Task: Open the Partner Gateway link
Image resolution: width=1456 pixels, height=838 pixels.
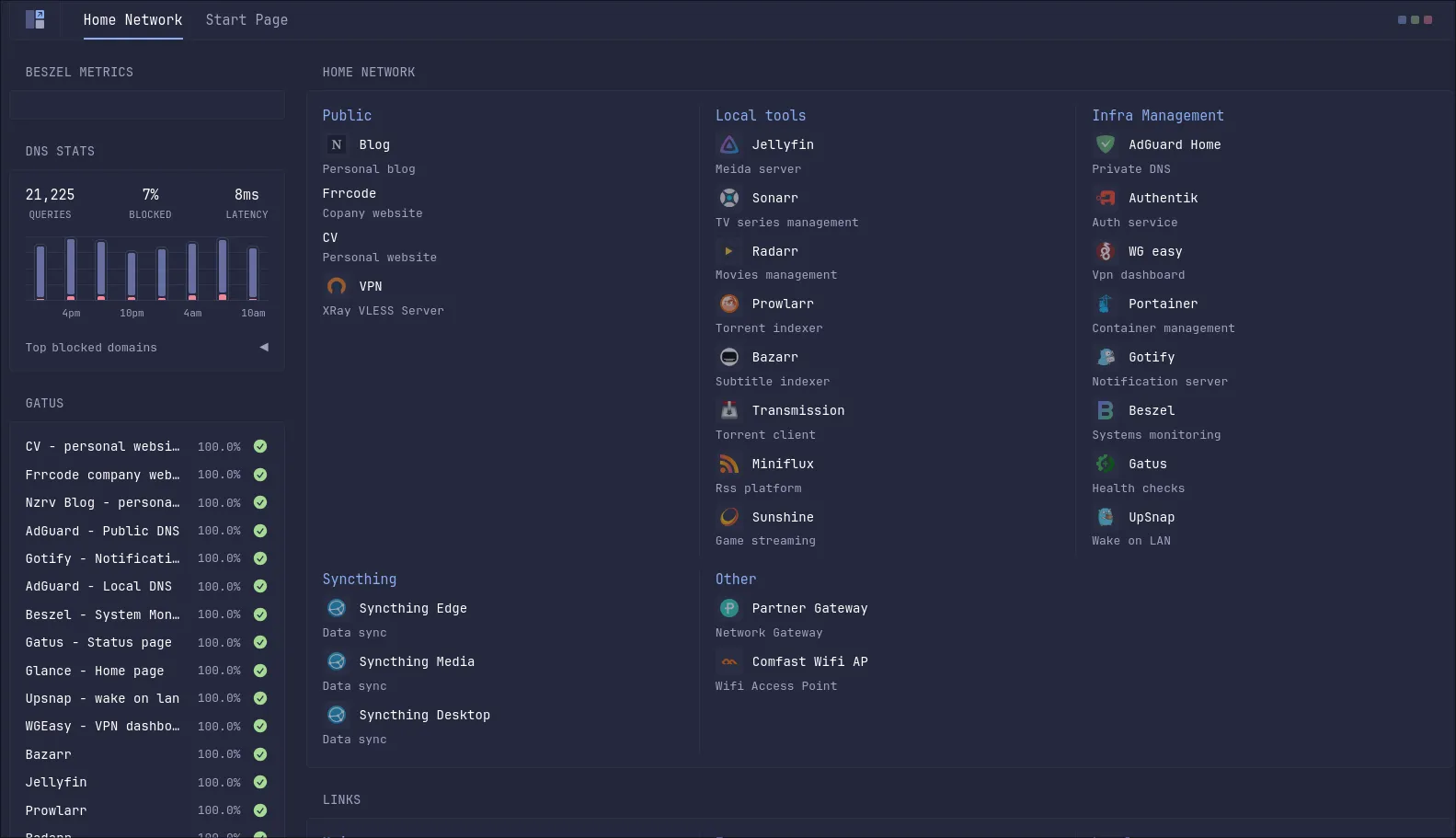Action: tap(809, 608)
